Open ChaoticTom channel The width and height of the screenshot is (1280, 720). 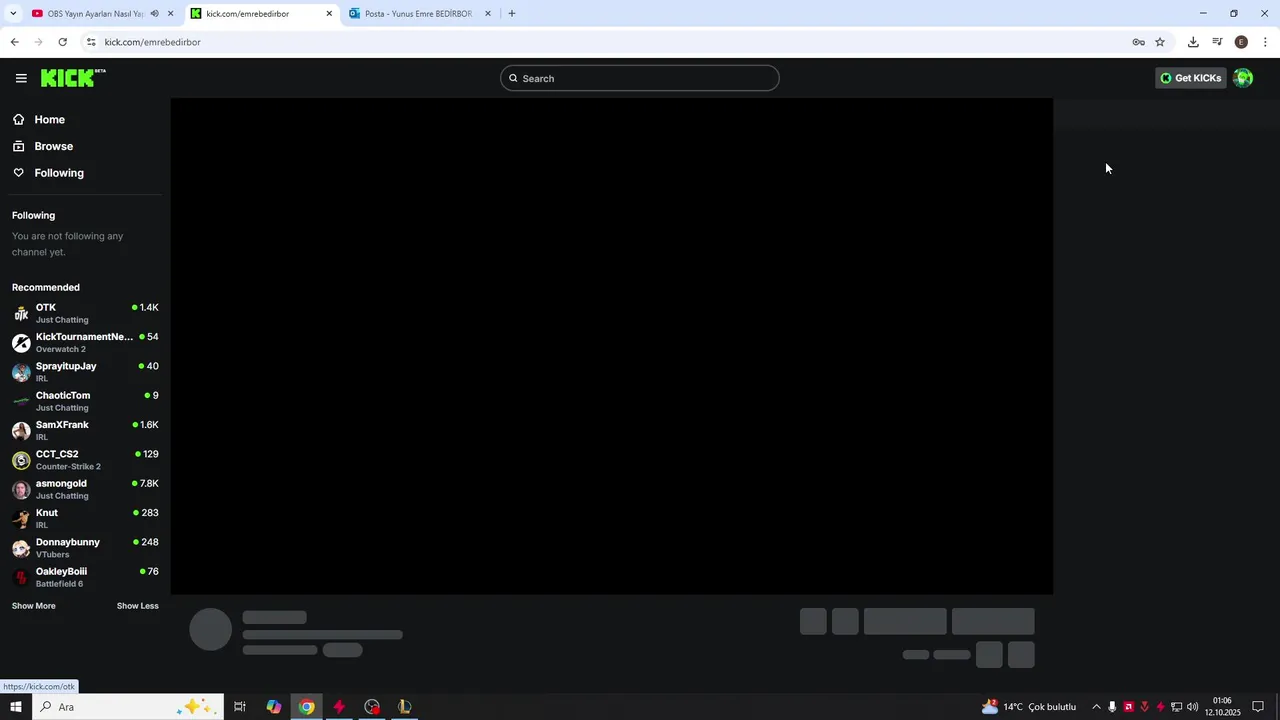(85, 401)
